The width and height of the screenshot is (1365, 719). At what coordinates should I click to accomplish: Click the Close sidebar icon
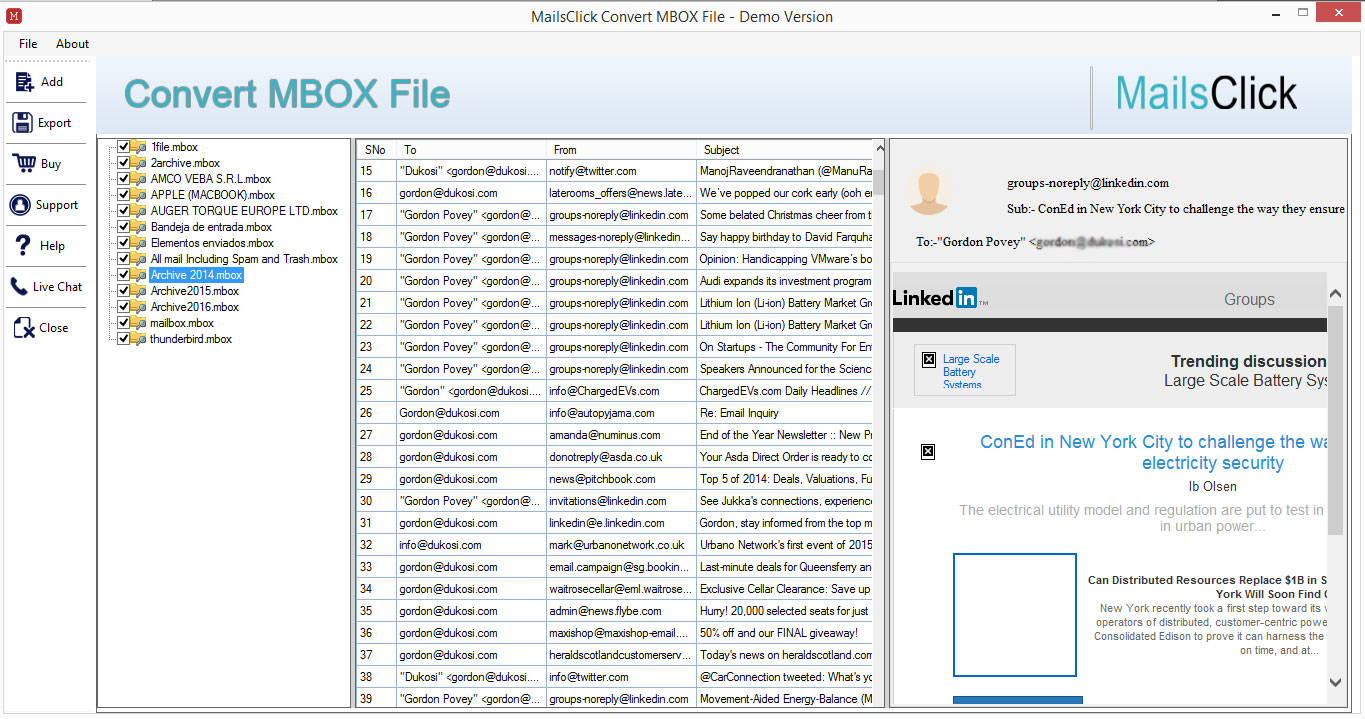23,327
